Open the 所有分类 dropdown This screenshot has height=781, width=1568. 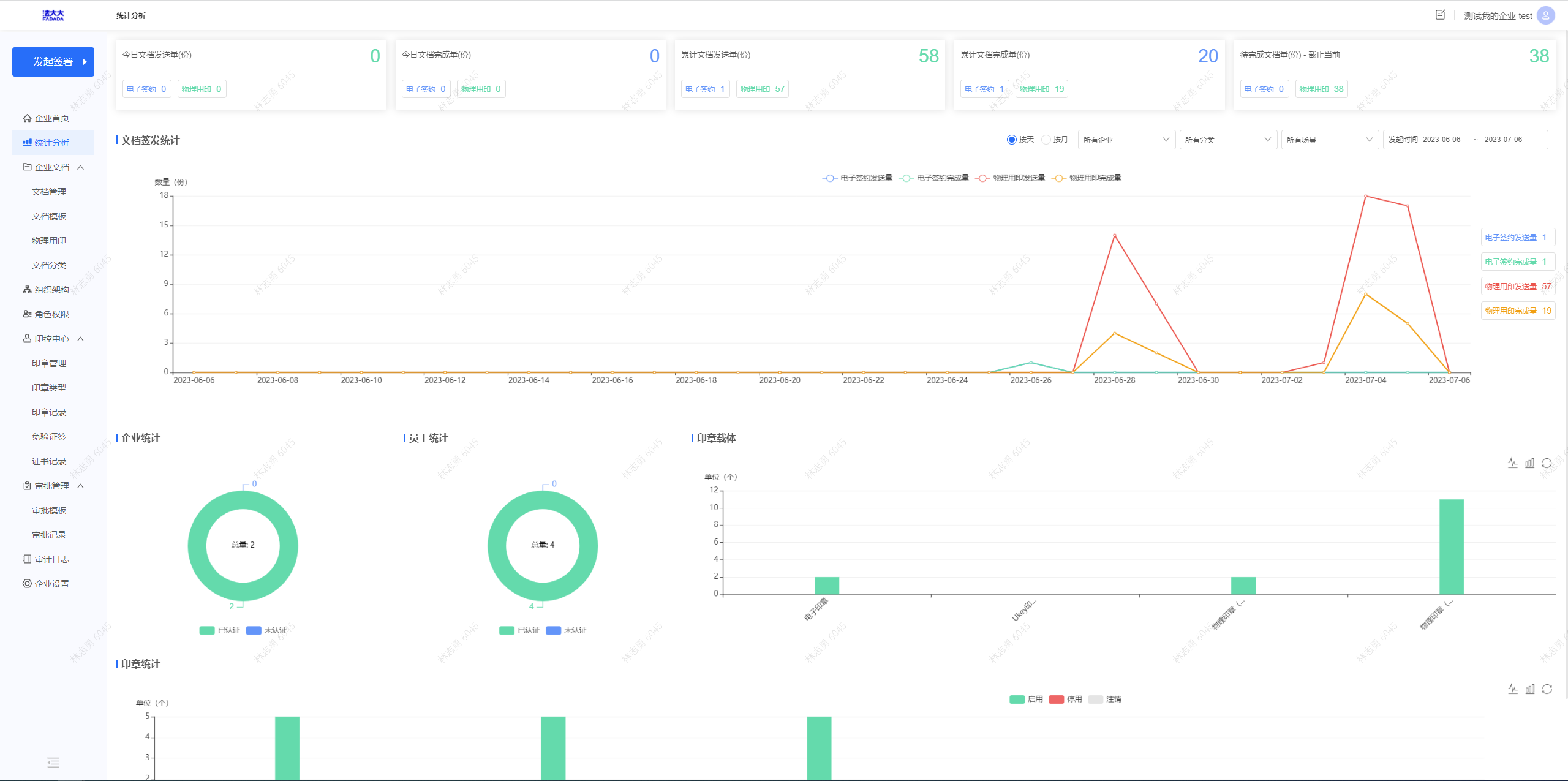coord(1228,140)
